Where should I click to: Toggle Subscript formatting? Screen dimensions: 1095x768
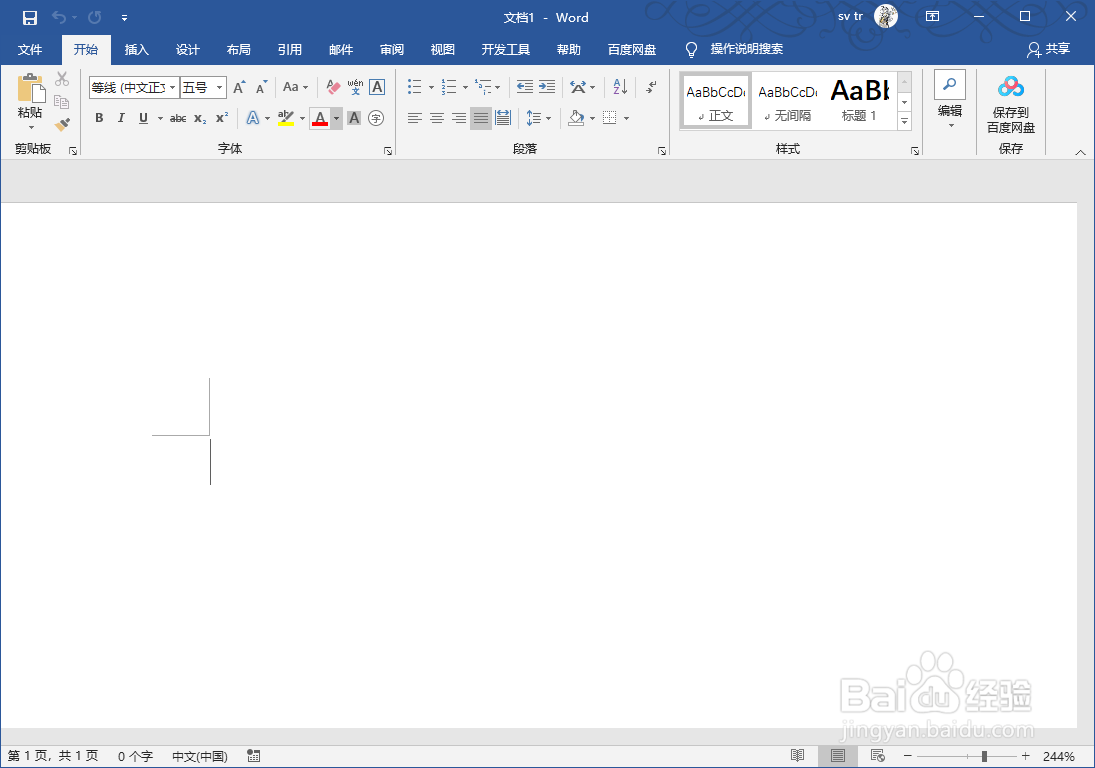coord(200,118)
